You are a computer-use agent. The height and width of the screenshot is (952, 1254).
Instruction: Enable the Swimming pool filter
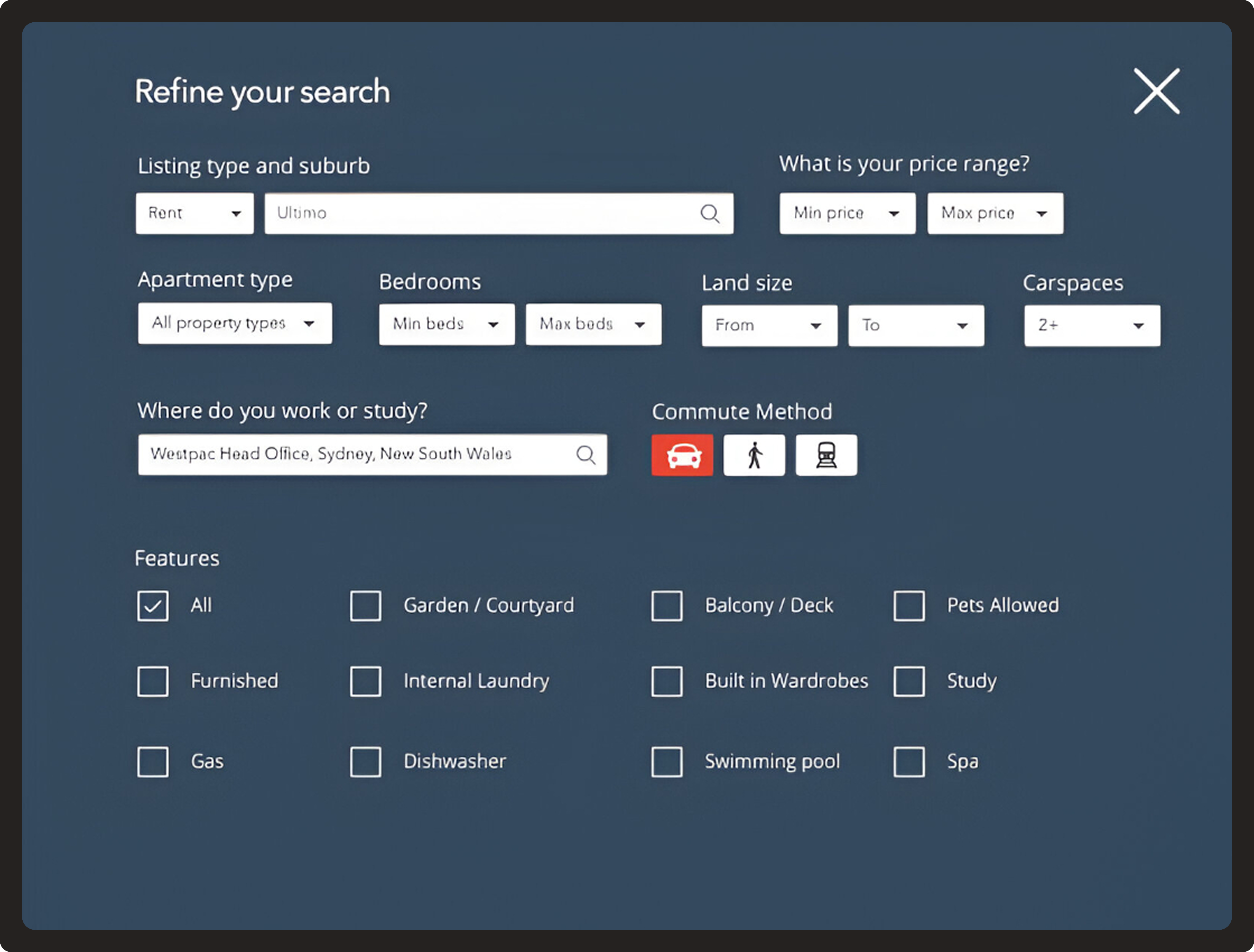[667, 761]
